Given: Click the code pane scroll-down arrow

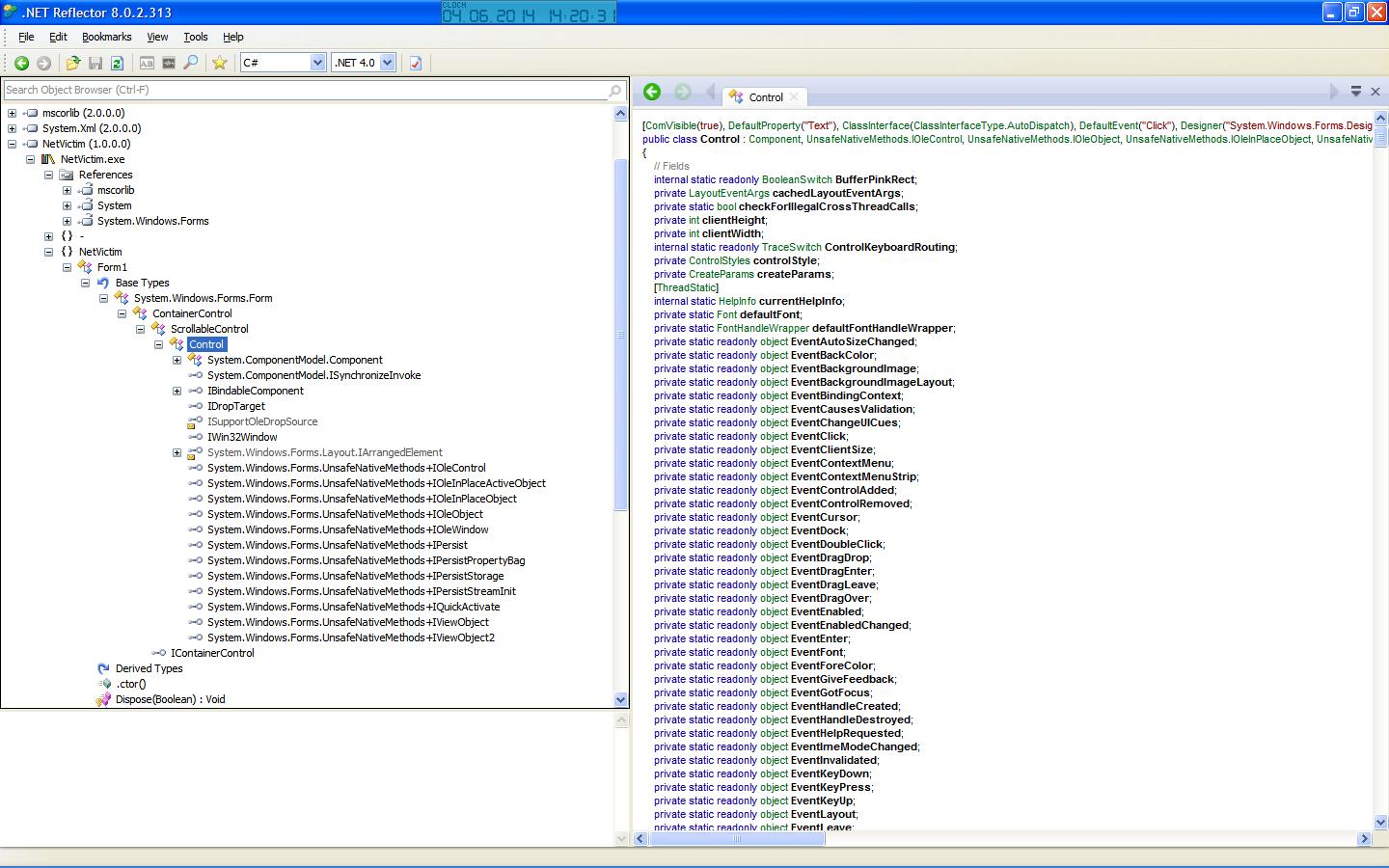Looking at the screenshot, I should pos(1380,823).
